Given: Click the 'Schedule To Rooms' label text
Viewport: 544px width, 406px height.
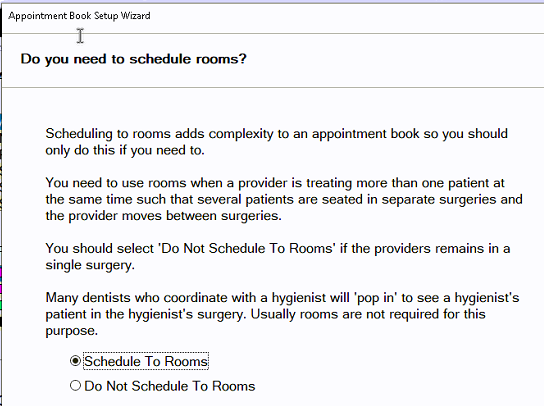Looking at the screenshot, I should (146, 361).
